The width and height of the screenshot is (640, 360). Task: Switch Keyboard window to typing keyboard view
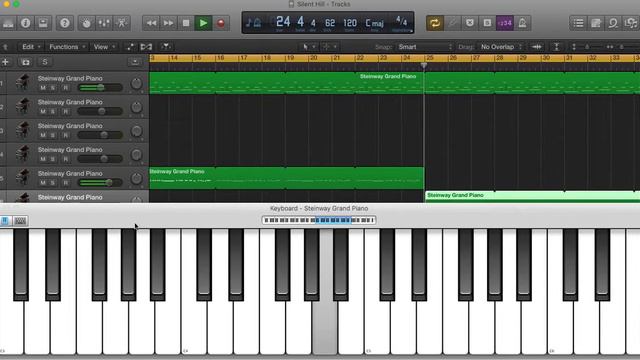click(20, 221)
